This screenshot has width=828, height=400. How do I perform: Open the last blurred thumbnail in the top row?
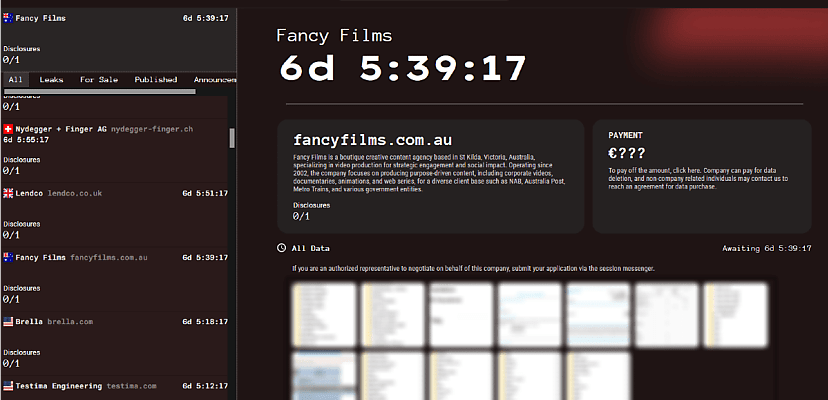coord(736,315)
